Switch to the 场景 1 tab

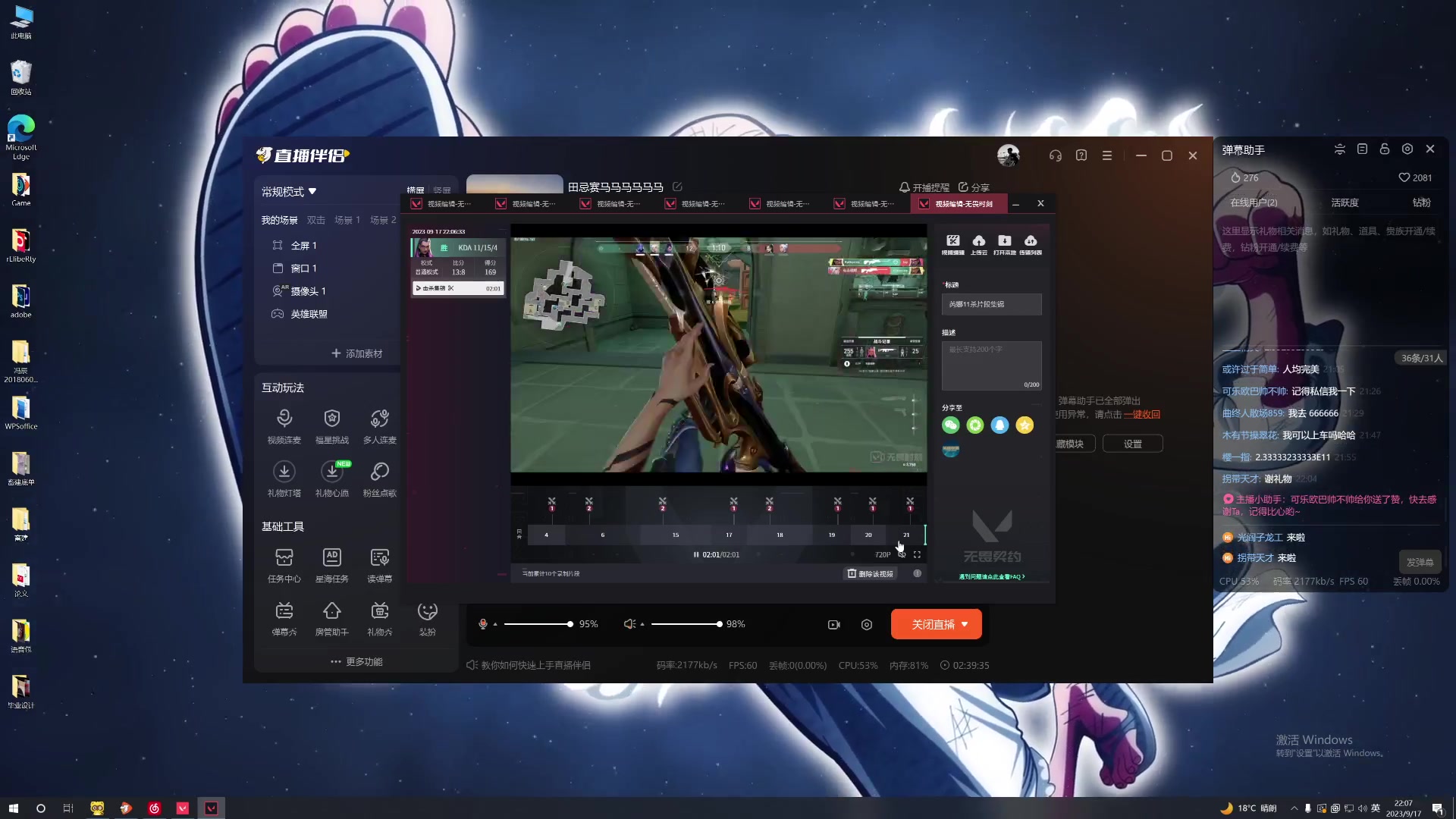tap(347, 220)
